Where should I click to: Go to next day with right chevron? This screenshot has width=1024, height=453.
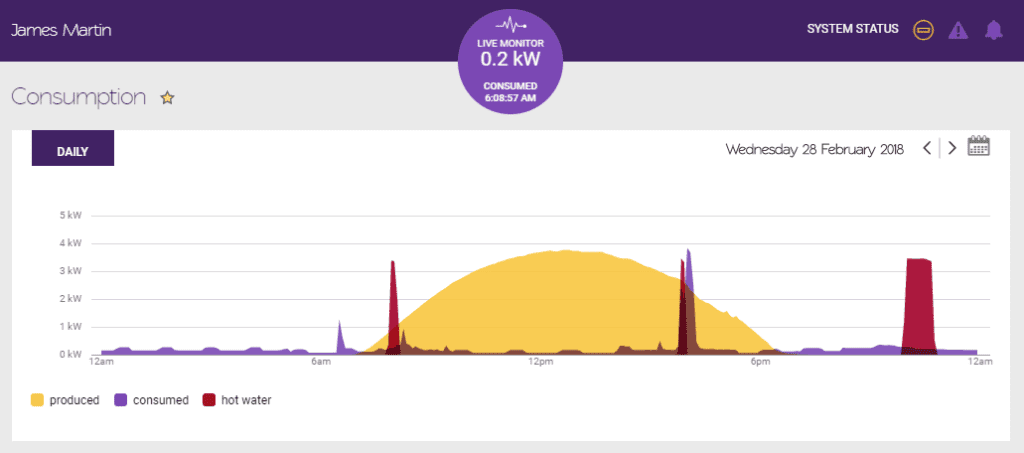pyautogui.click(x=952, y=148)
